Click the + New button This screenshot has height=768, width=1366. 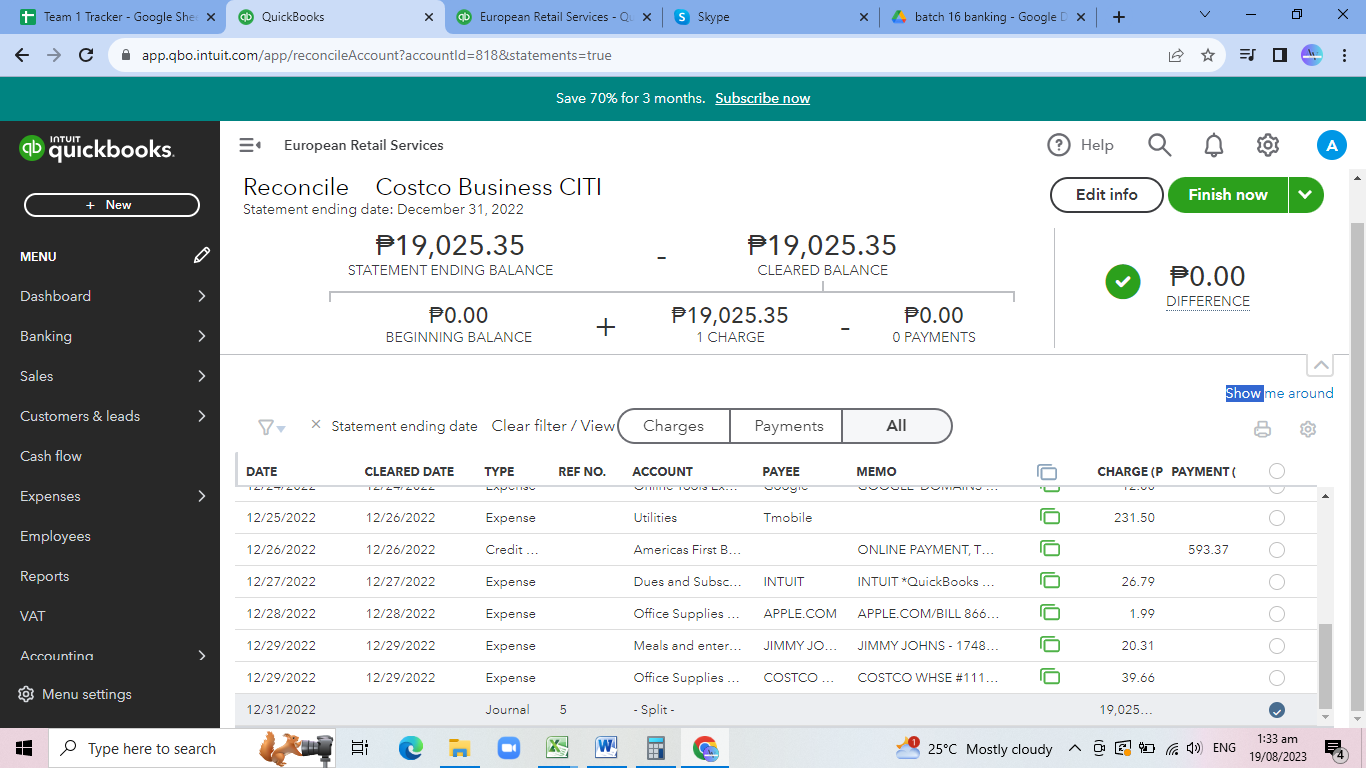tap(112, 205)
